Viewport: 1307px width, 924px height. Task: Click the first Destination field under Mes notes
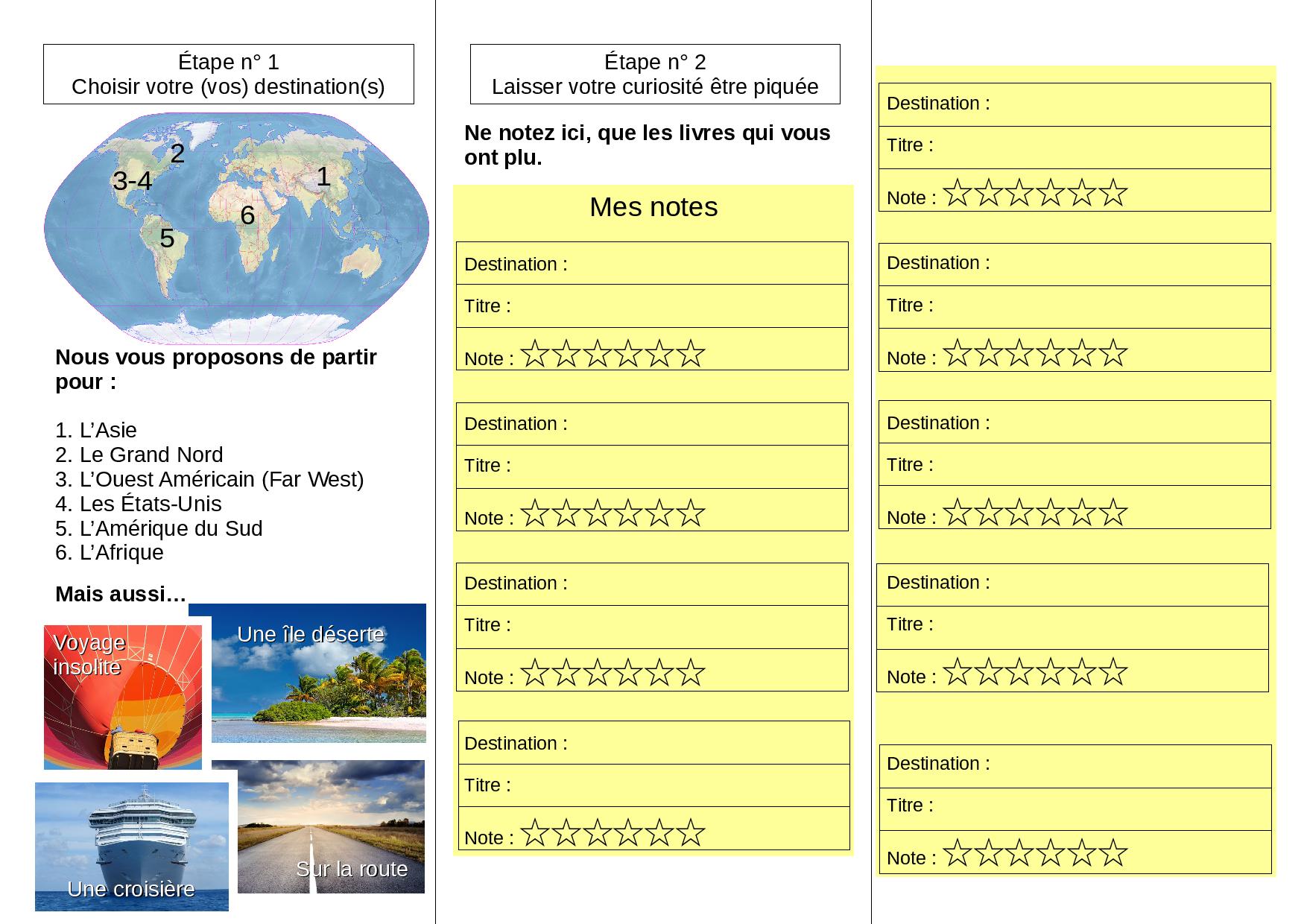[652, 264]
